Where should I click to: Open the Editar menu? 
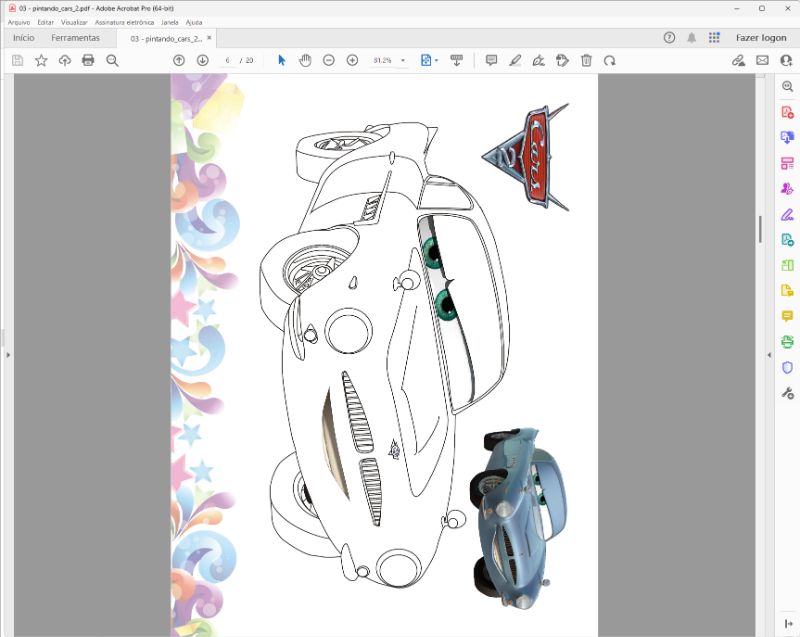click(45, 22)
